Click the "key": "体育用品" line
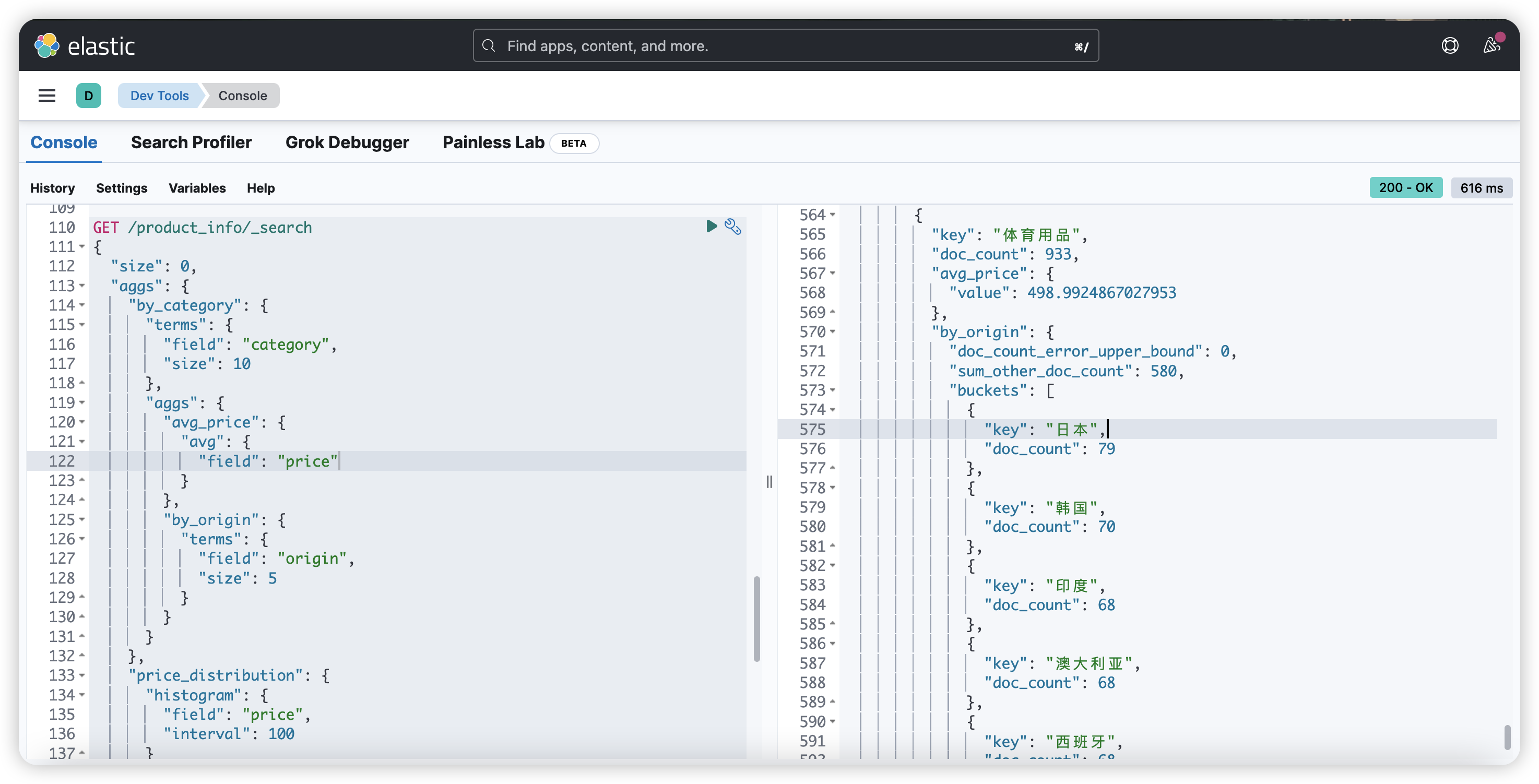The width and height of the screenshot is (1539, 784). 1010,235
